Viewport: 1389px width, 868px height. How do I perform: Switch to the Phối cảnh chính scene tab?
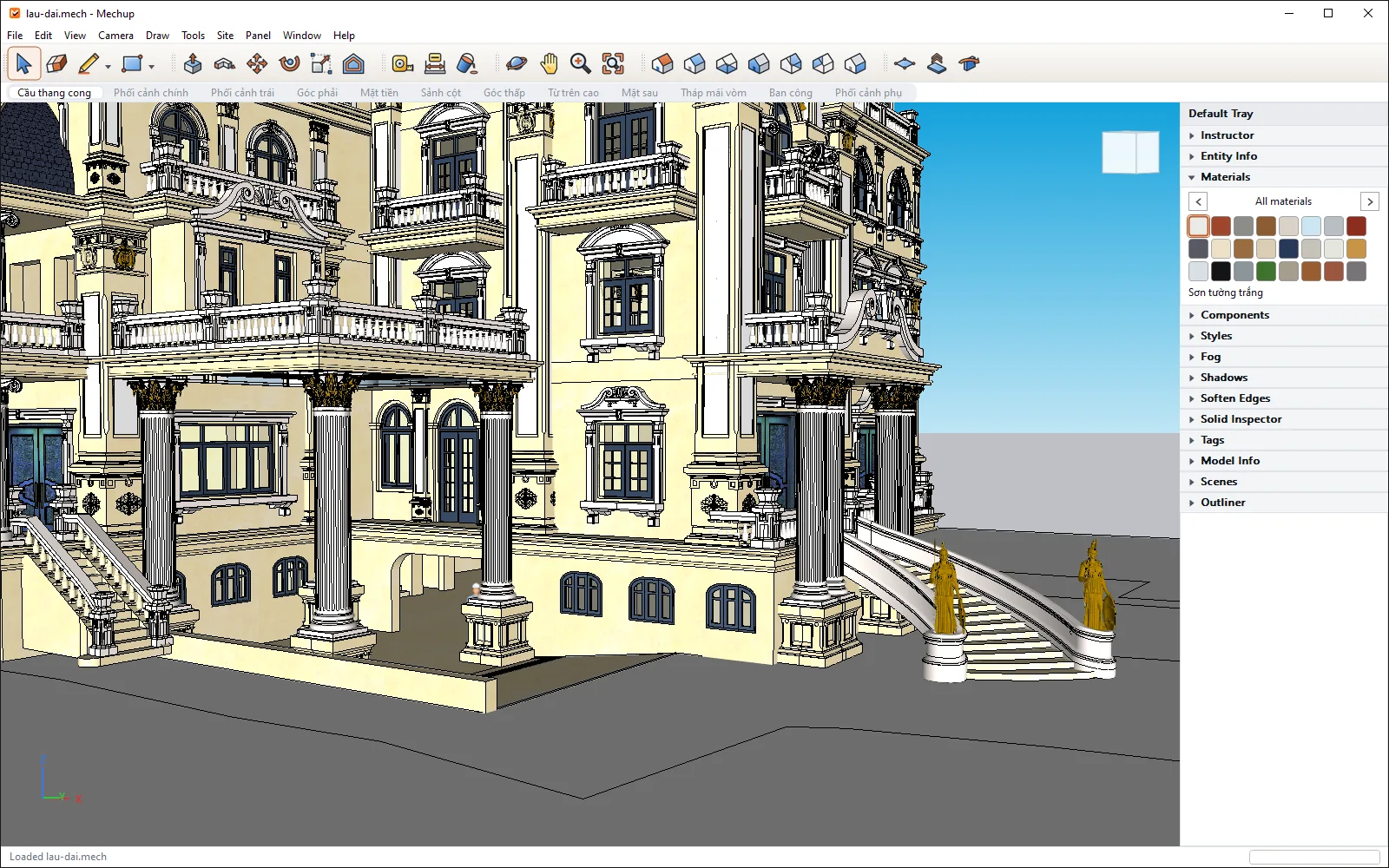point(151,93)
